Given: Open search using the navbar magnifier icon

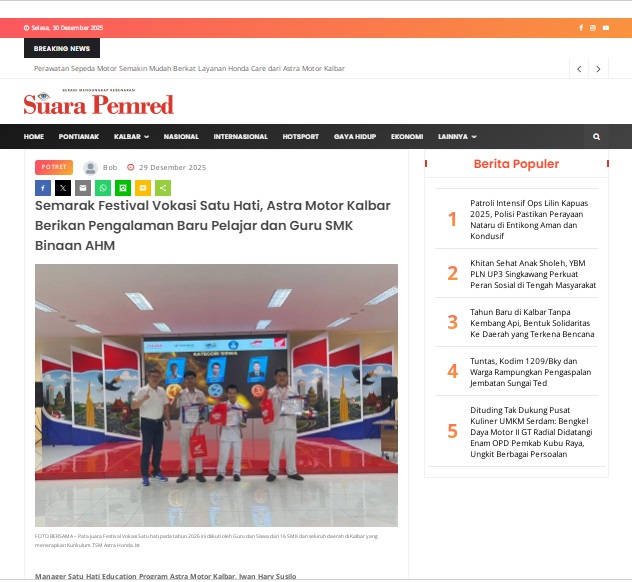Looking at the screenshot, I should point(597,137).
